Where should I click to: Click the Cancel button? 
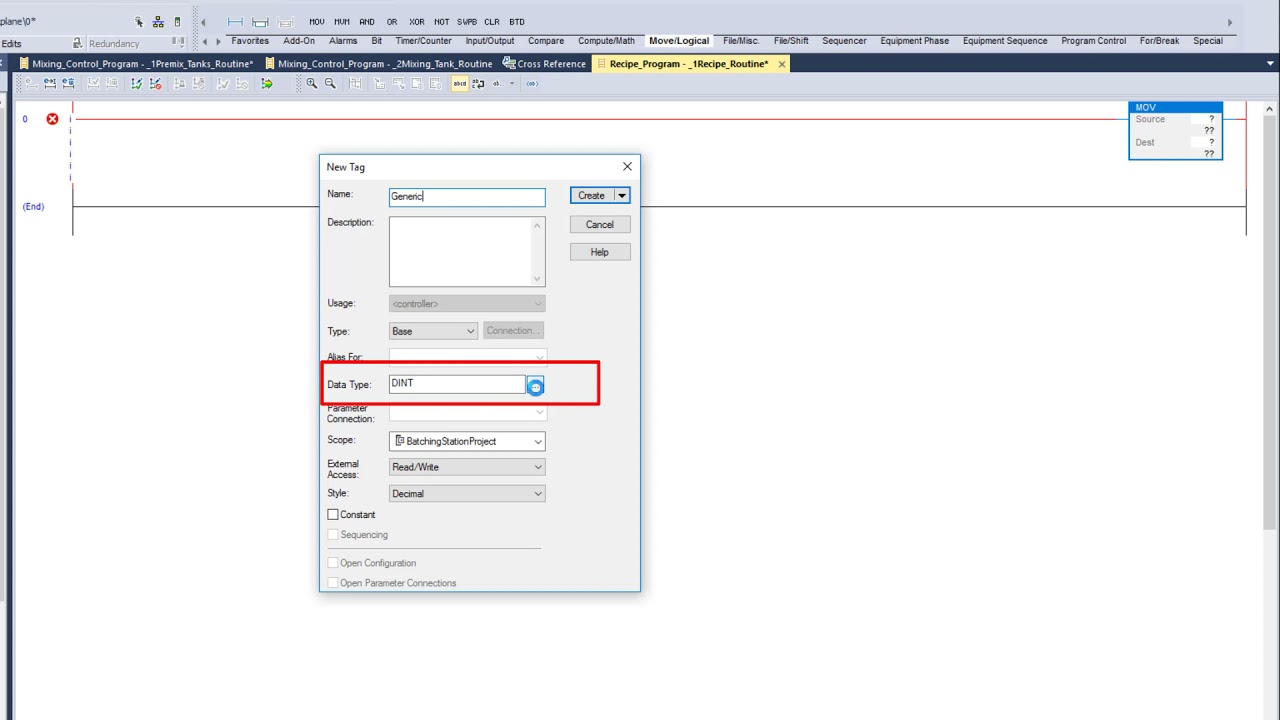pos(600,225)
